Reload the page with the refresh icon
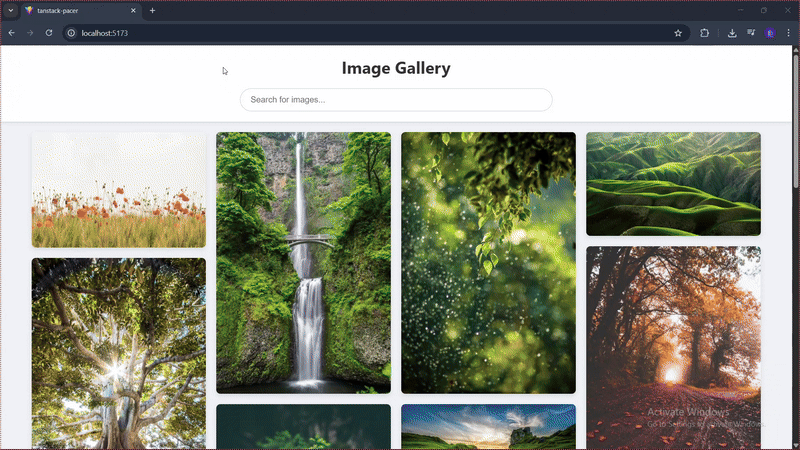Image resolution: width=800 pixels, height=450 pixels. click(49, 33)
